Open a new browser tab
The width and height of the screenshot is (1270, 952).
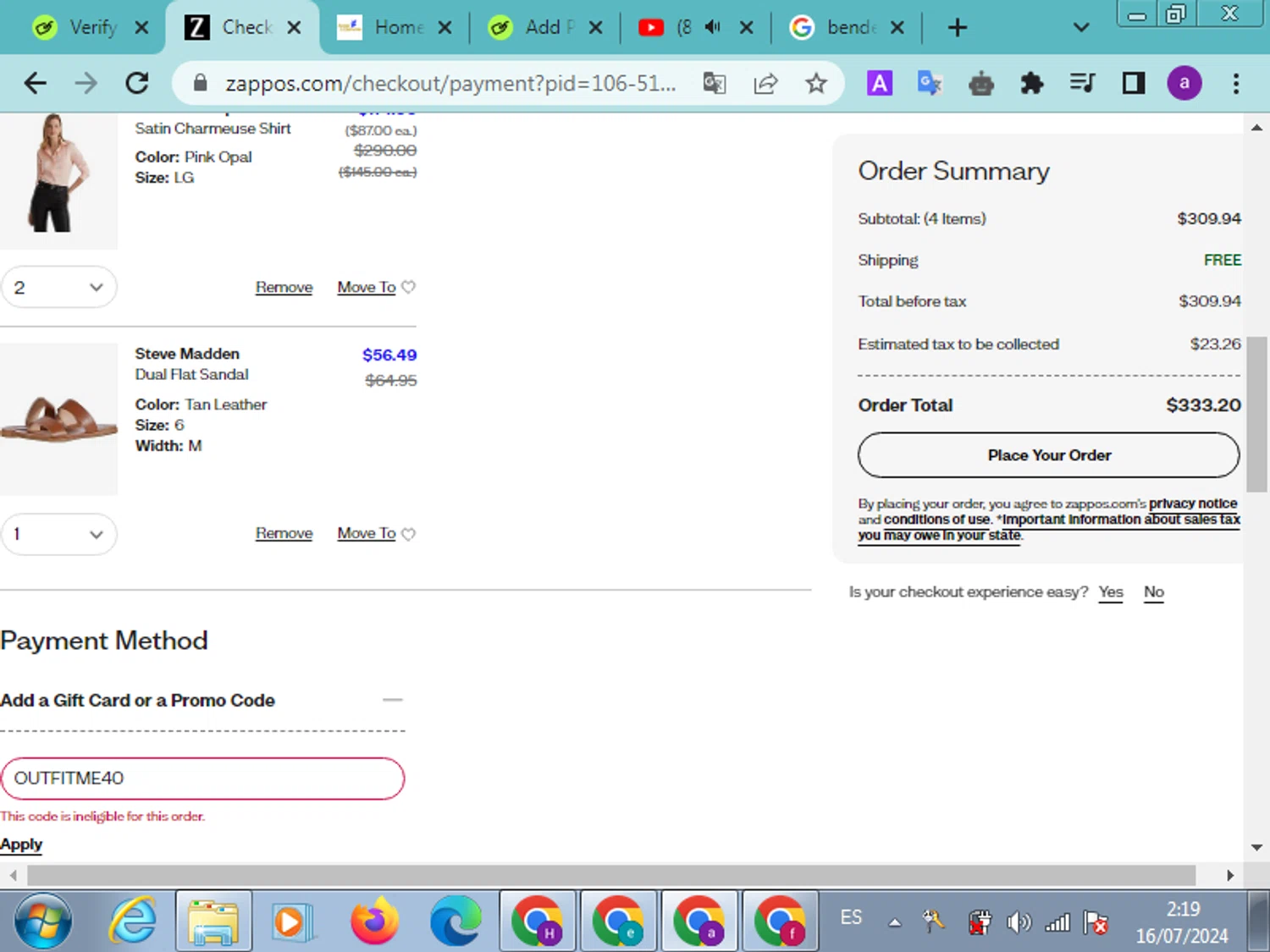tap(957, 28)
